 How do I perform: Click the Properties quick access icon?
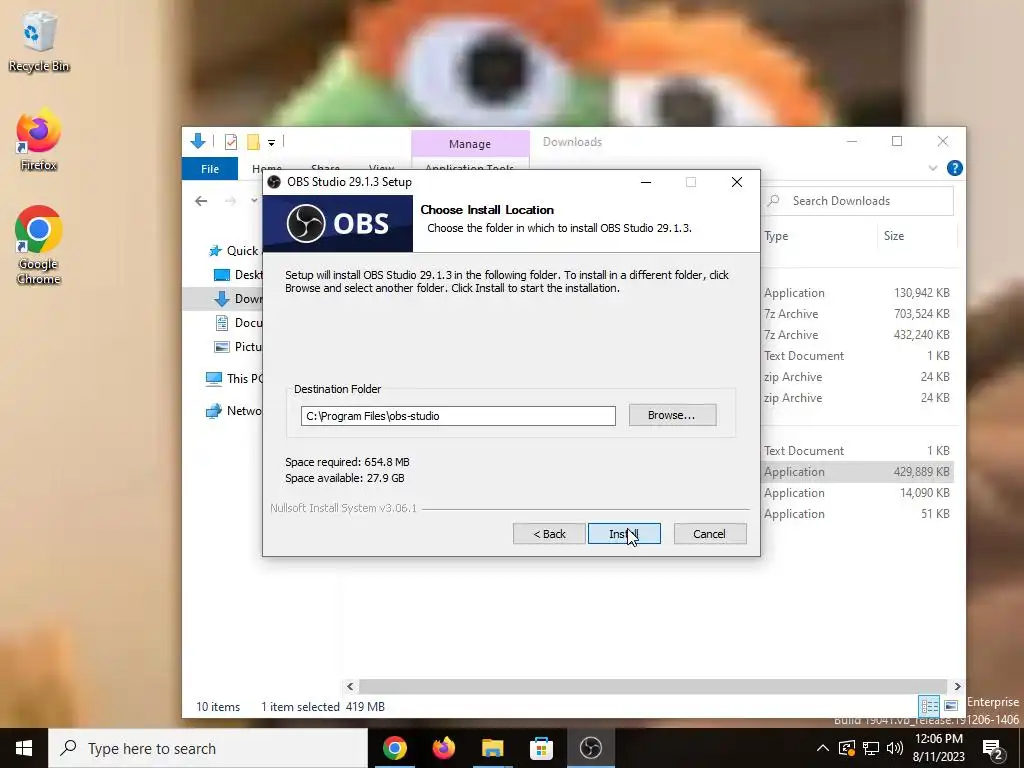pyautogui.click(x=231, y=142)
